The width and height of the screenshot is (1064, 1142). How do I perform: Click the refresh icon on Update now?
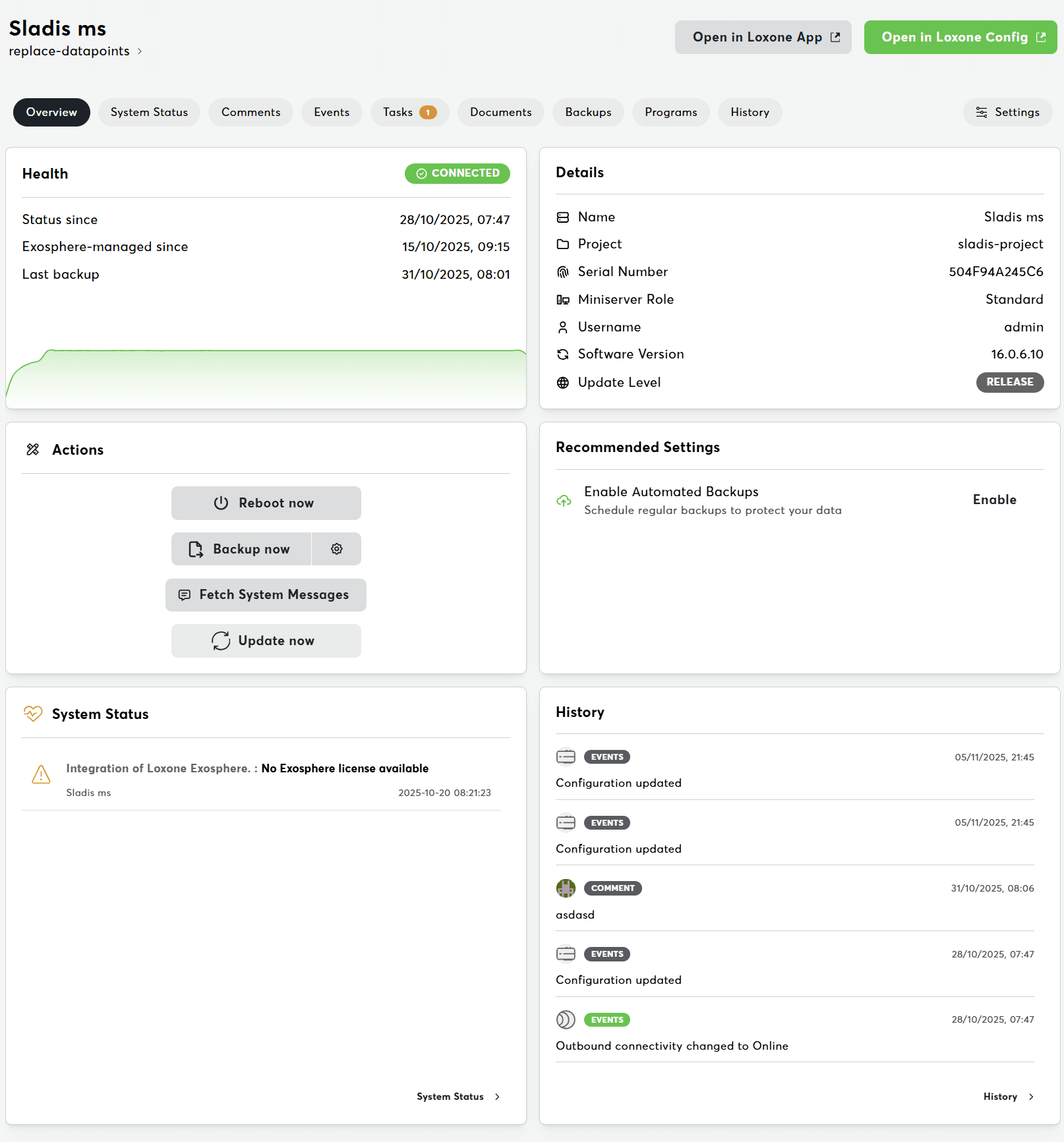coord(221,641)
